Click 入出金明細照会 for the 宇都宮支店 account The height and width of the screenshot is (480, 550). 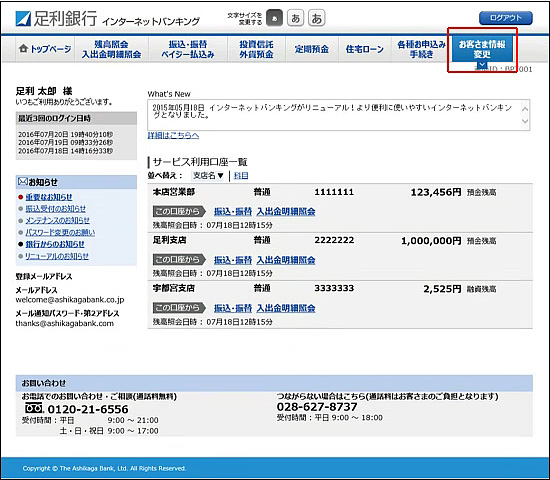click(286, 308)
